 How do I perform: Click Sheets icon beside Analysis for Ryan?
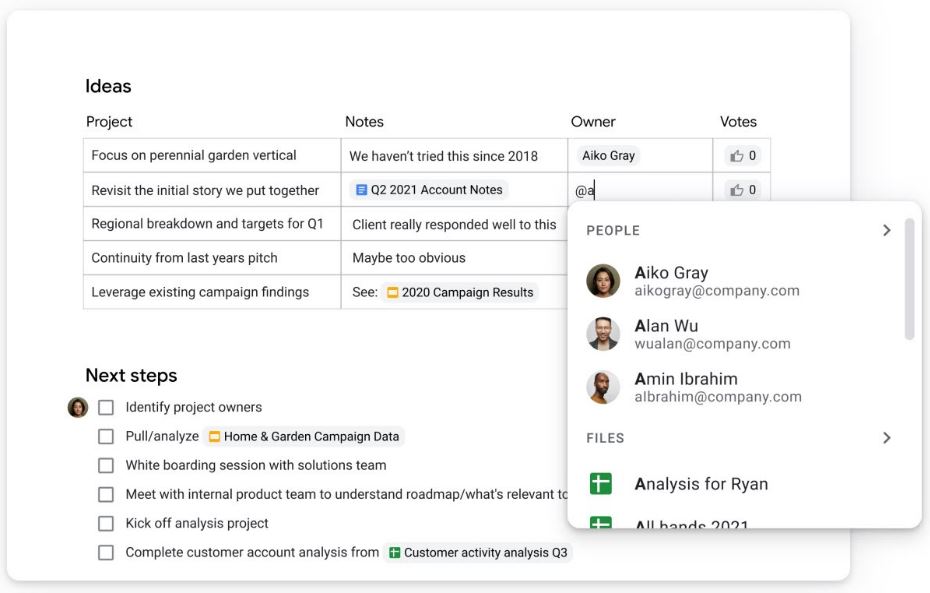601,483
